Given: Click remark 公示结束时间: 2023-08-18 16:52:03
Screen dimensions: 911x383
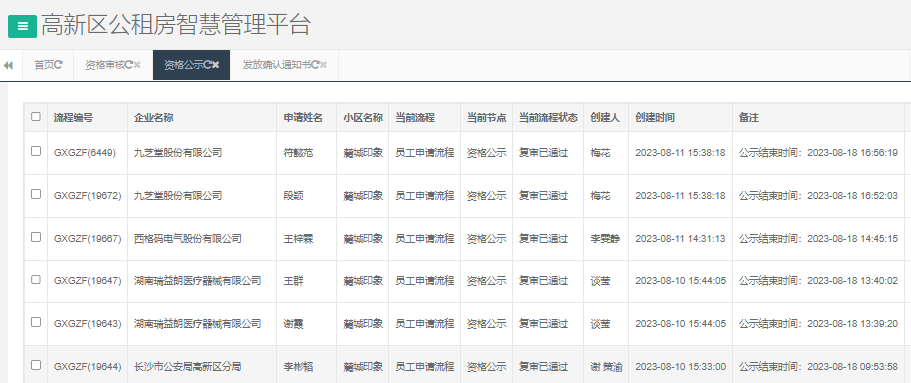Looking at the screenshot, I should click(x=818, y=196).
